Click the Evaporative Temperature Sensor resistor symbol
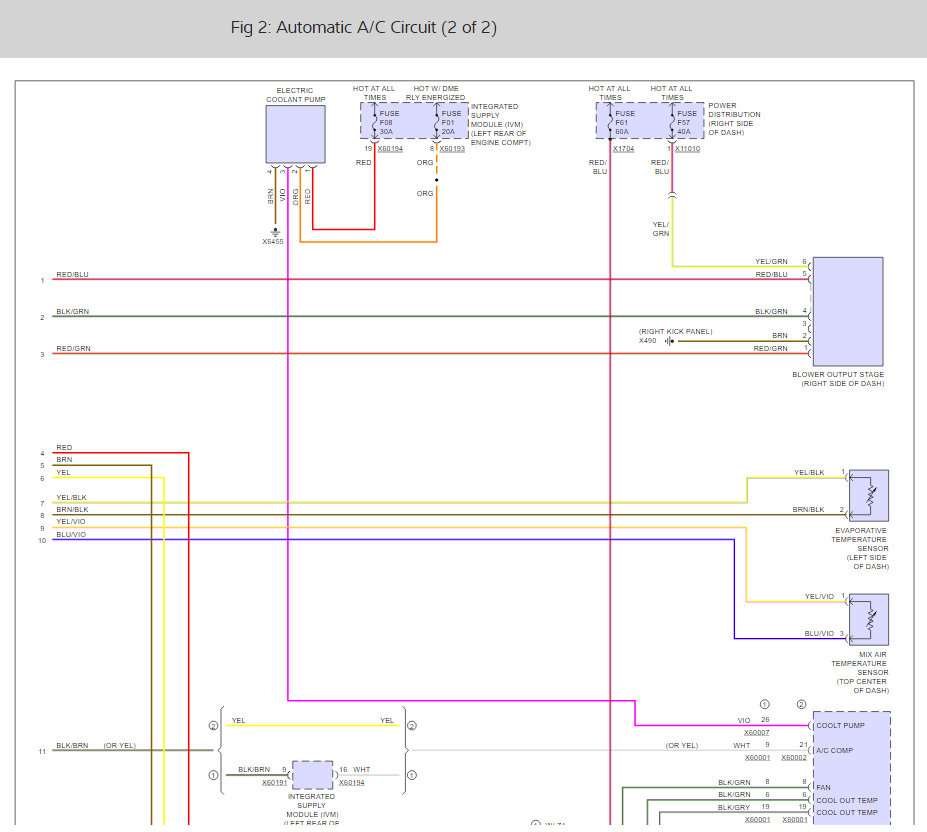927x832 pixels. coord(869,494)
